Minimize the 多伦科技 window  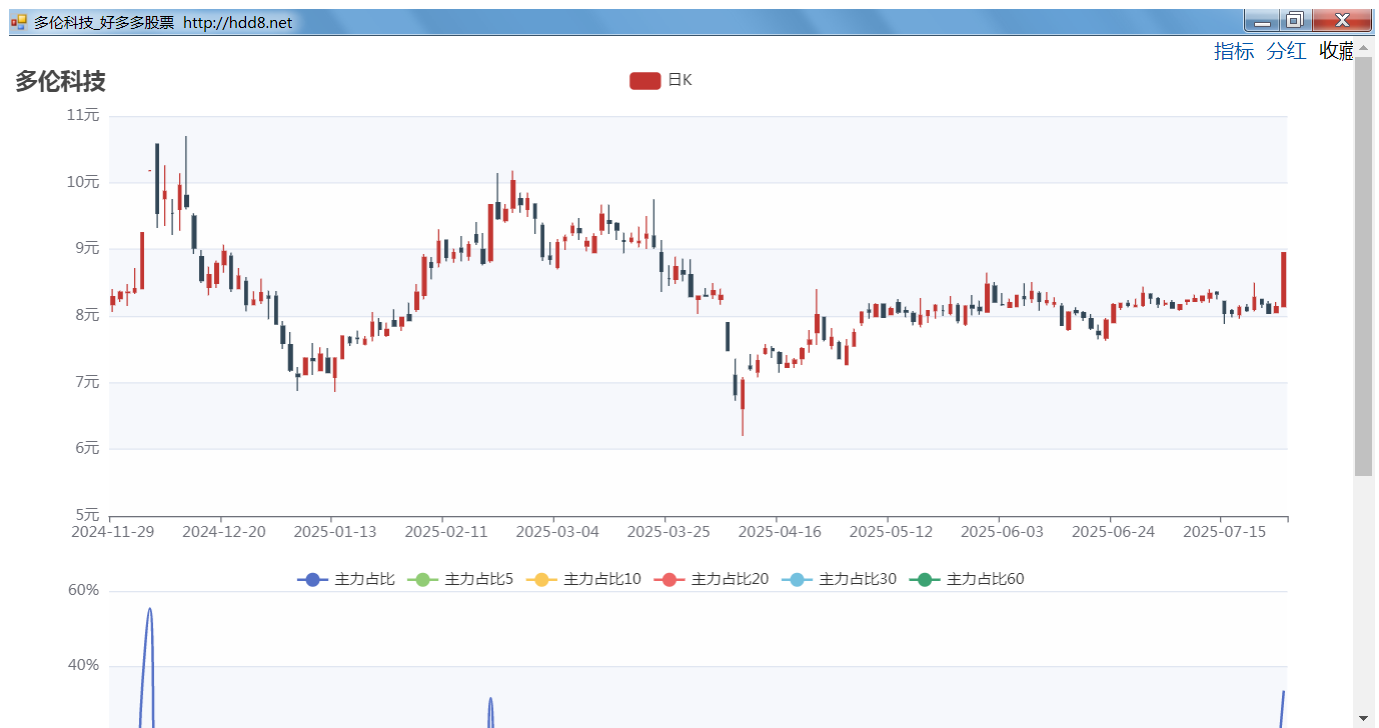1262,20
